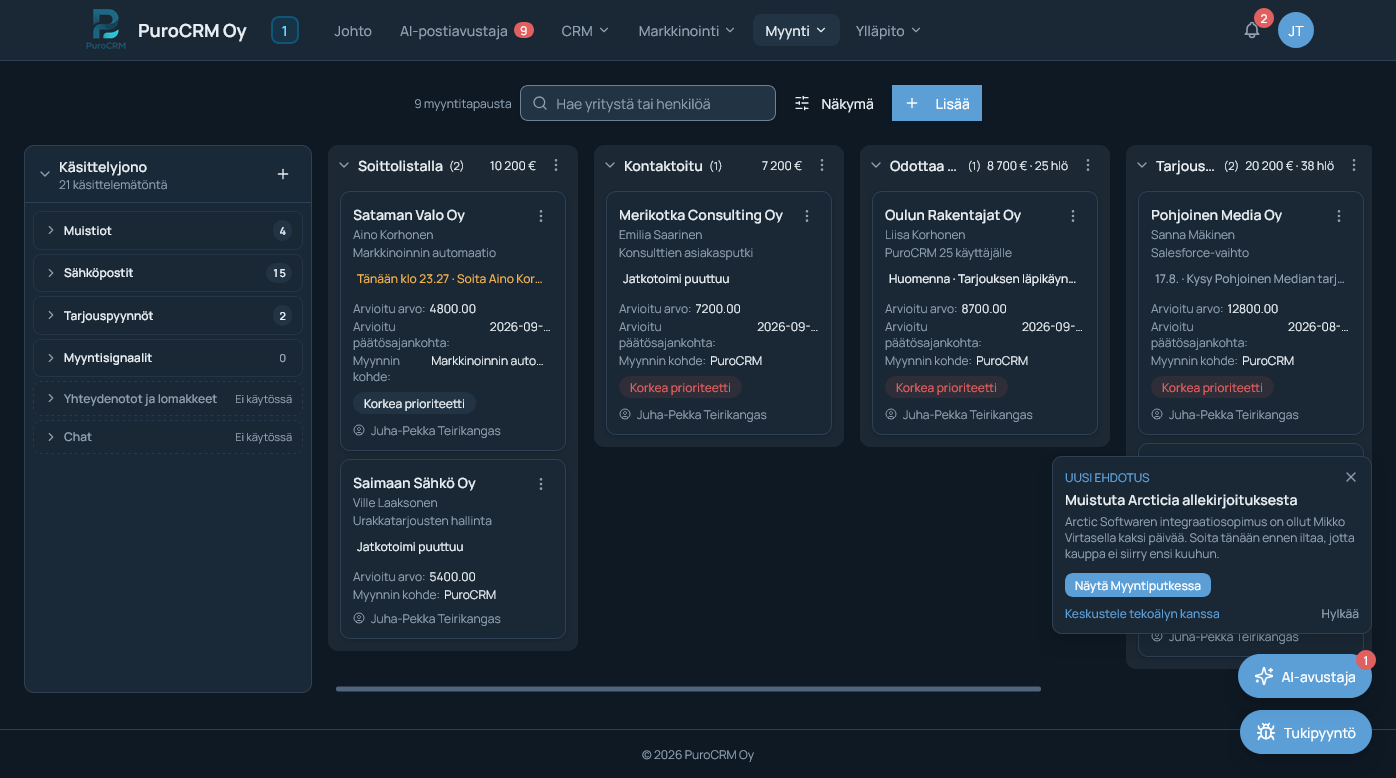1396x778 pixels.
Task: Click the Tukipyyntö bug icon
Action: pyautogui.click(x=1266, y=732)
